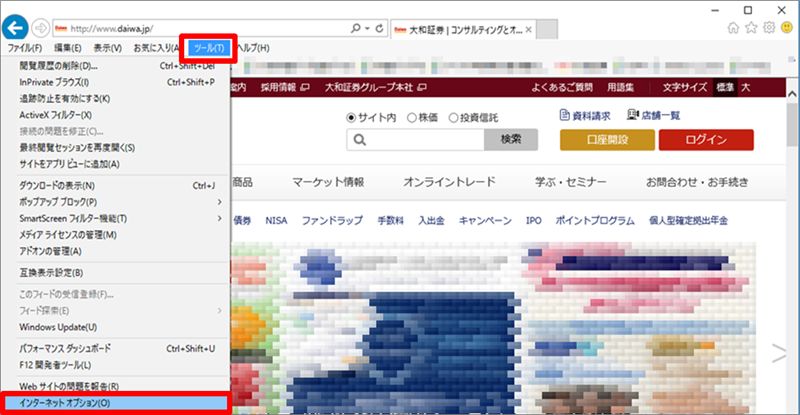Screen dimensions: 800x415
Task: Select 追跡防止を有効にする(K)
Action: tap(116, 99)
